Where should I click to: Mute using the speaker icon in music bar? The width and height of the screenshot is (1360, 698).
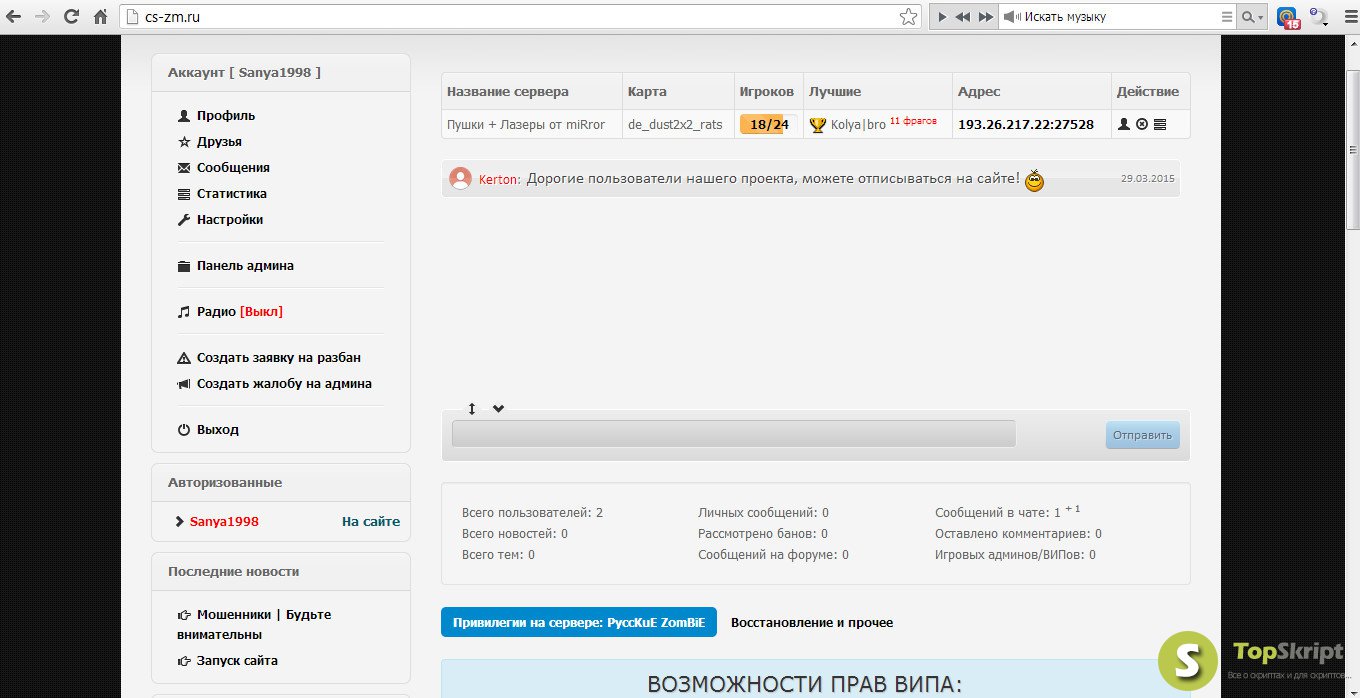pyautogui.click(x=1011, y=17)
